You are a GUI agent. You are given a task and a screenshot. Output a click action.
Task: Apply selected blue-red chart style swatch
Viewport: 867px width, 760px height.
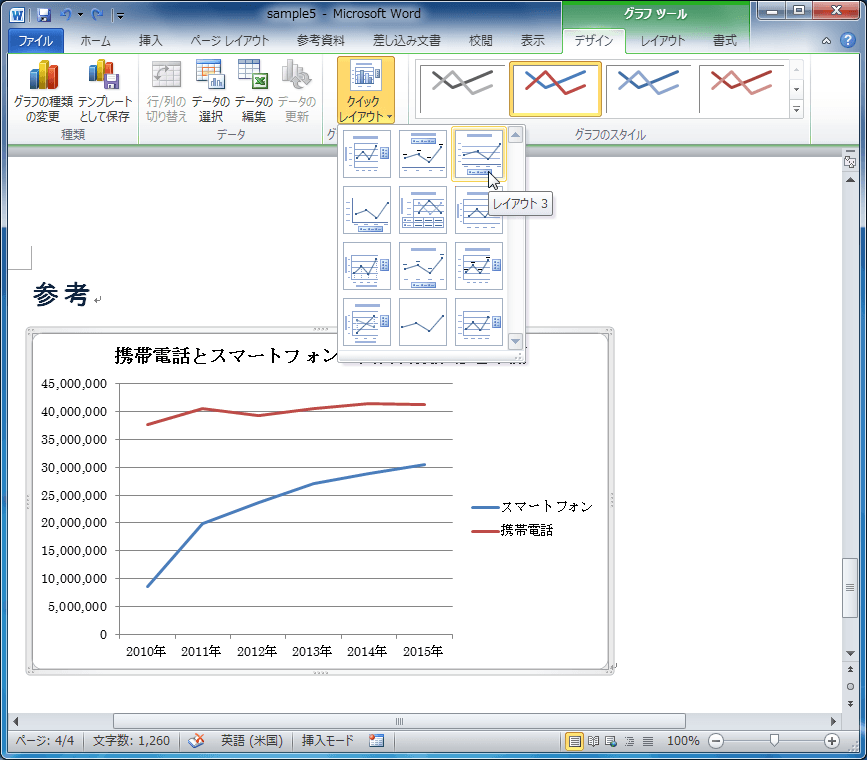click(x=555, y=89)
